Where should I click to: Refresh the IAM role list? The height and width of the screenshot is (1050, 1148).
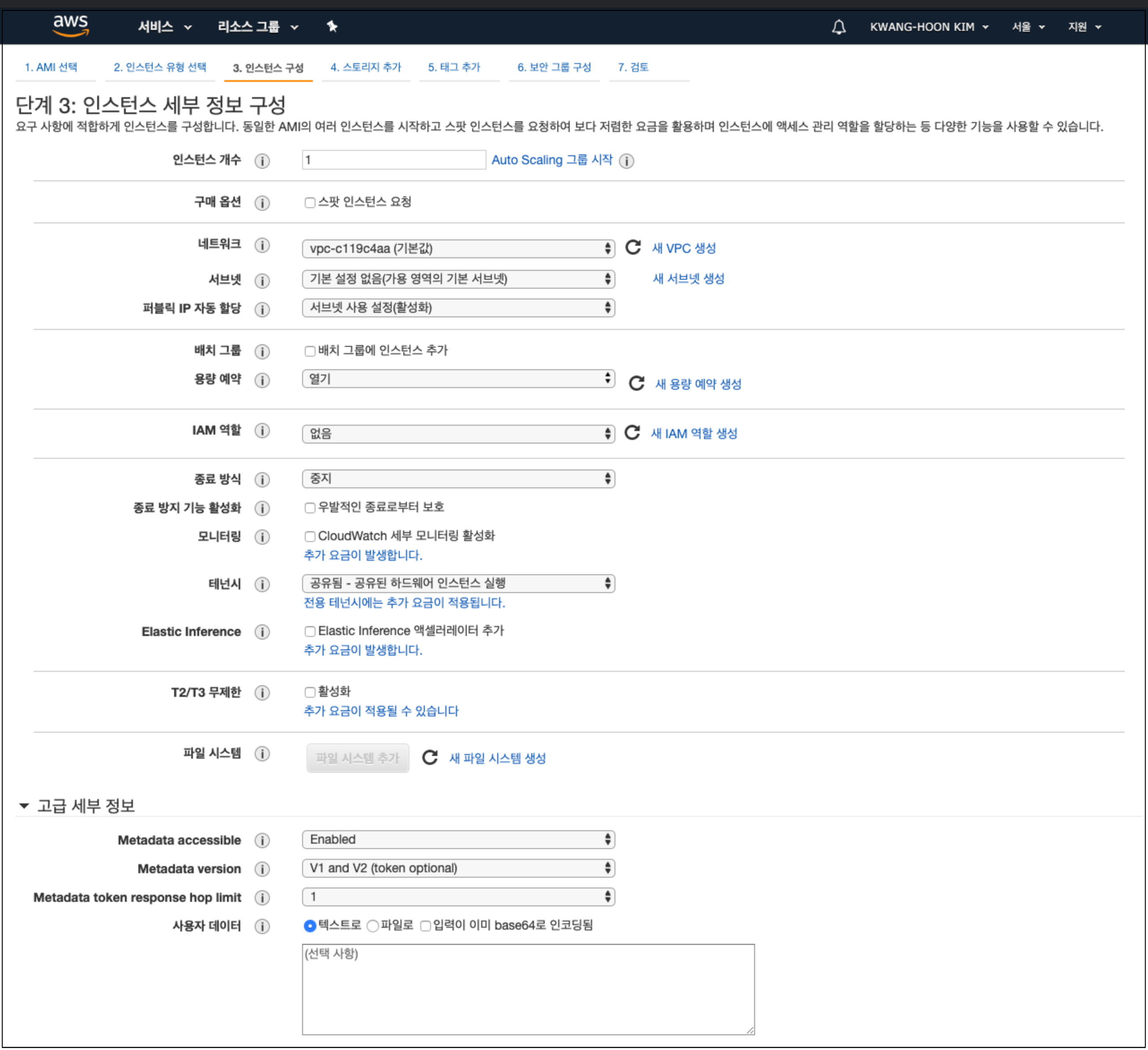click(x=632, y=433)
